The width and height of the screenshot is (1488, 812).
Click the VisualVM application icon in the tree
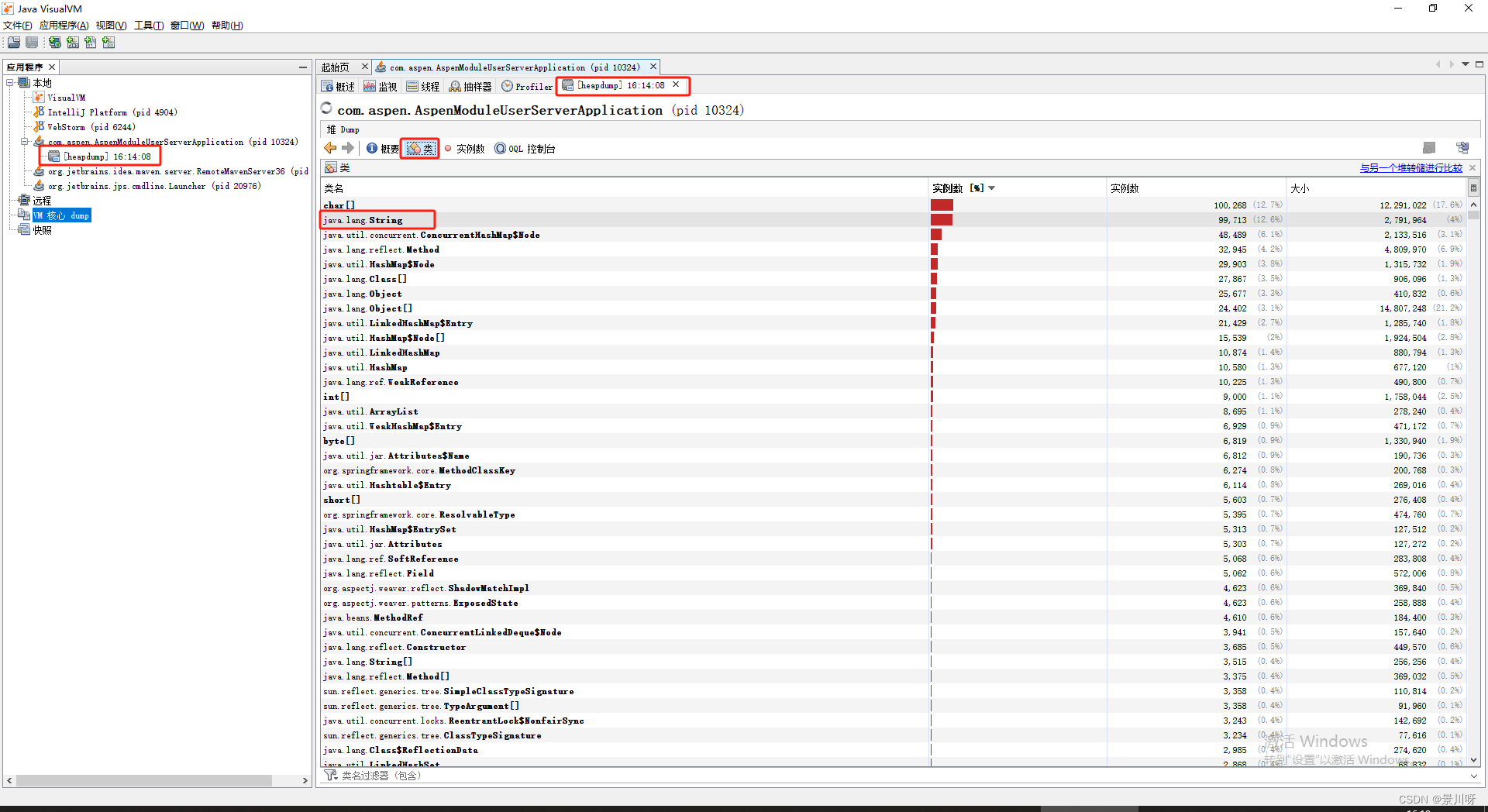tap(39, 98)
